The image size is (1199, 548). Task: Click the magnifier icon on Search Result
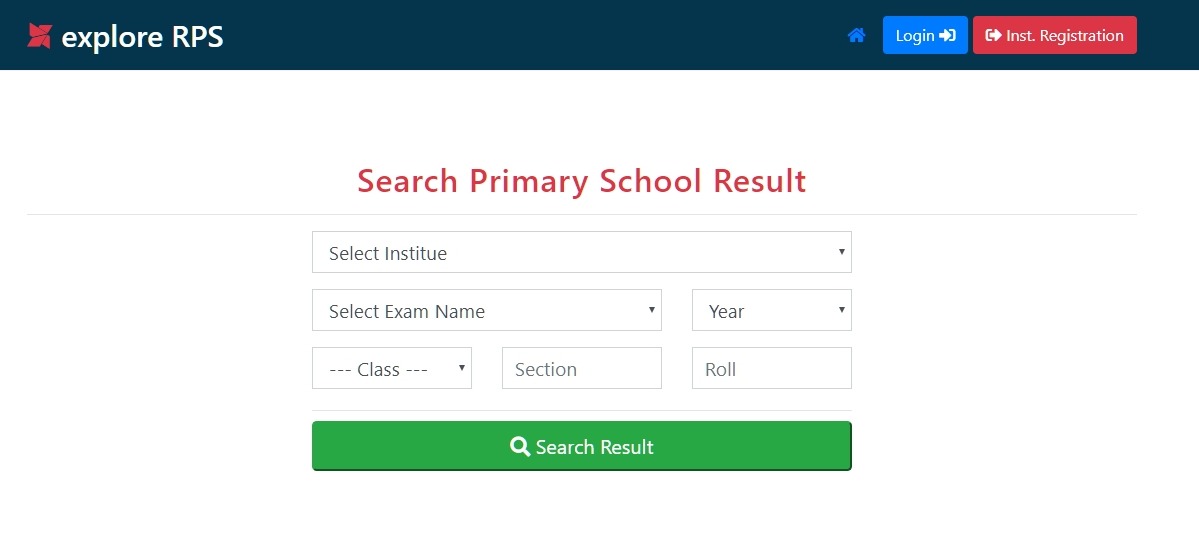point(520,446)
